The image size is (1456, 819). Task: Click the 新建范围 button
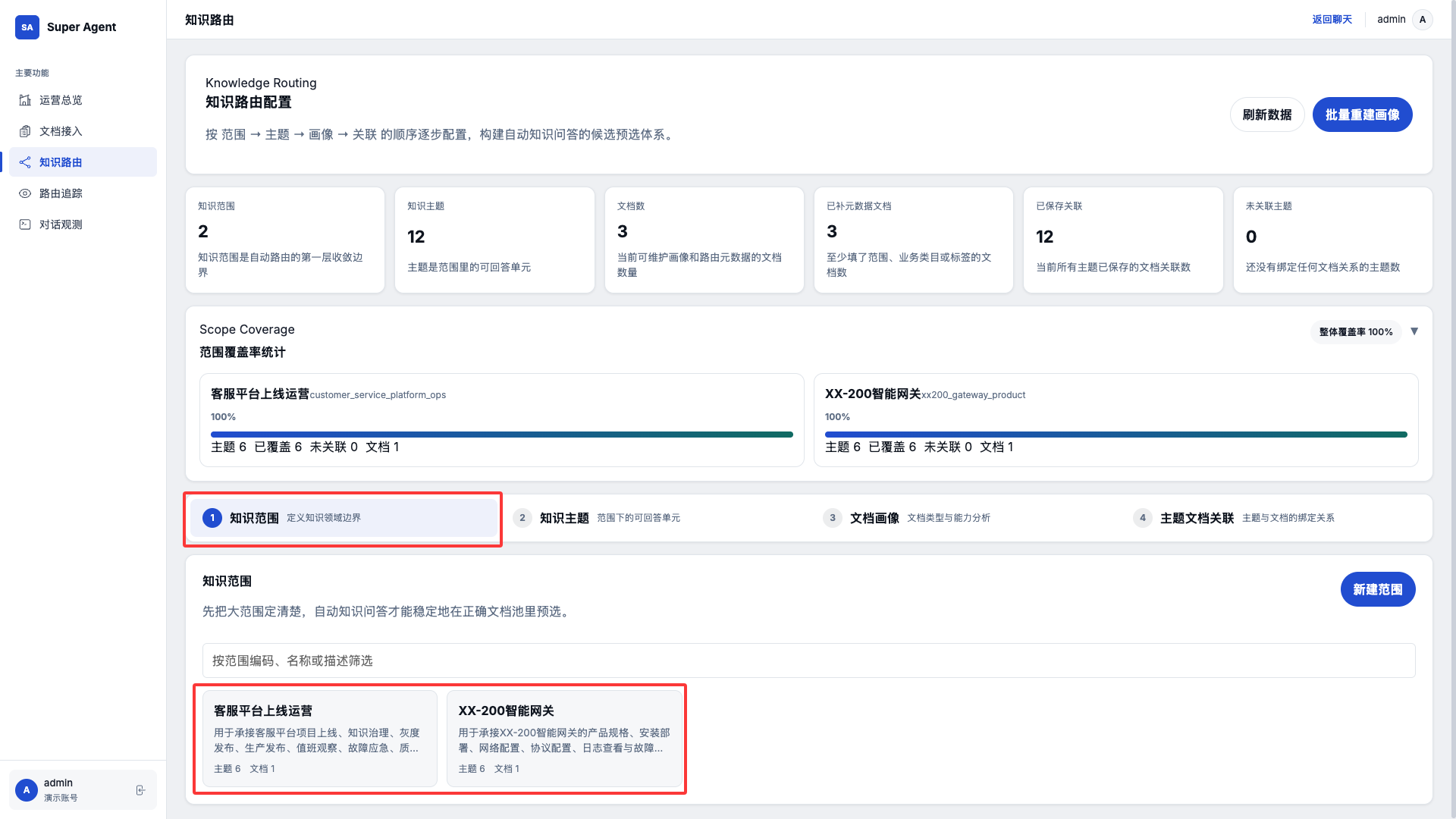[x=1377, y=589]
